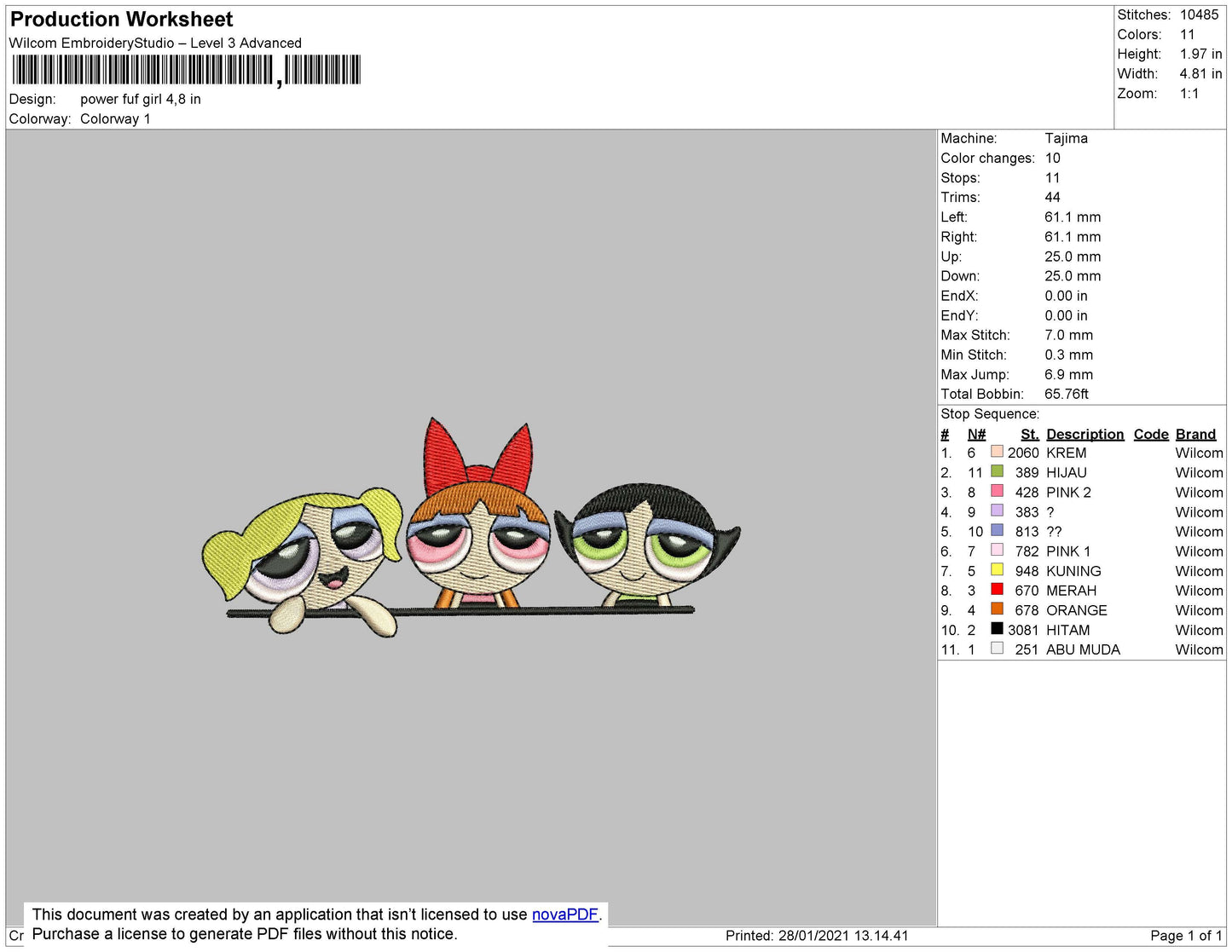Viewport: 1232px width, 952px height.
Task: Click the HIJAU description text
Action: point(1067,473)
